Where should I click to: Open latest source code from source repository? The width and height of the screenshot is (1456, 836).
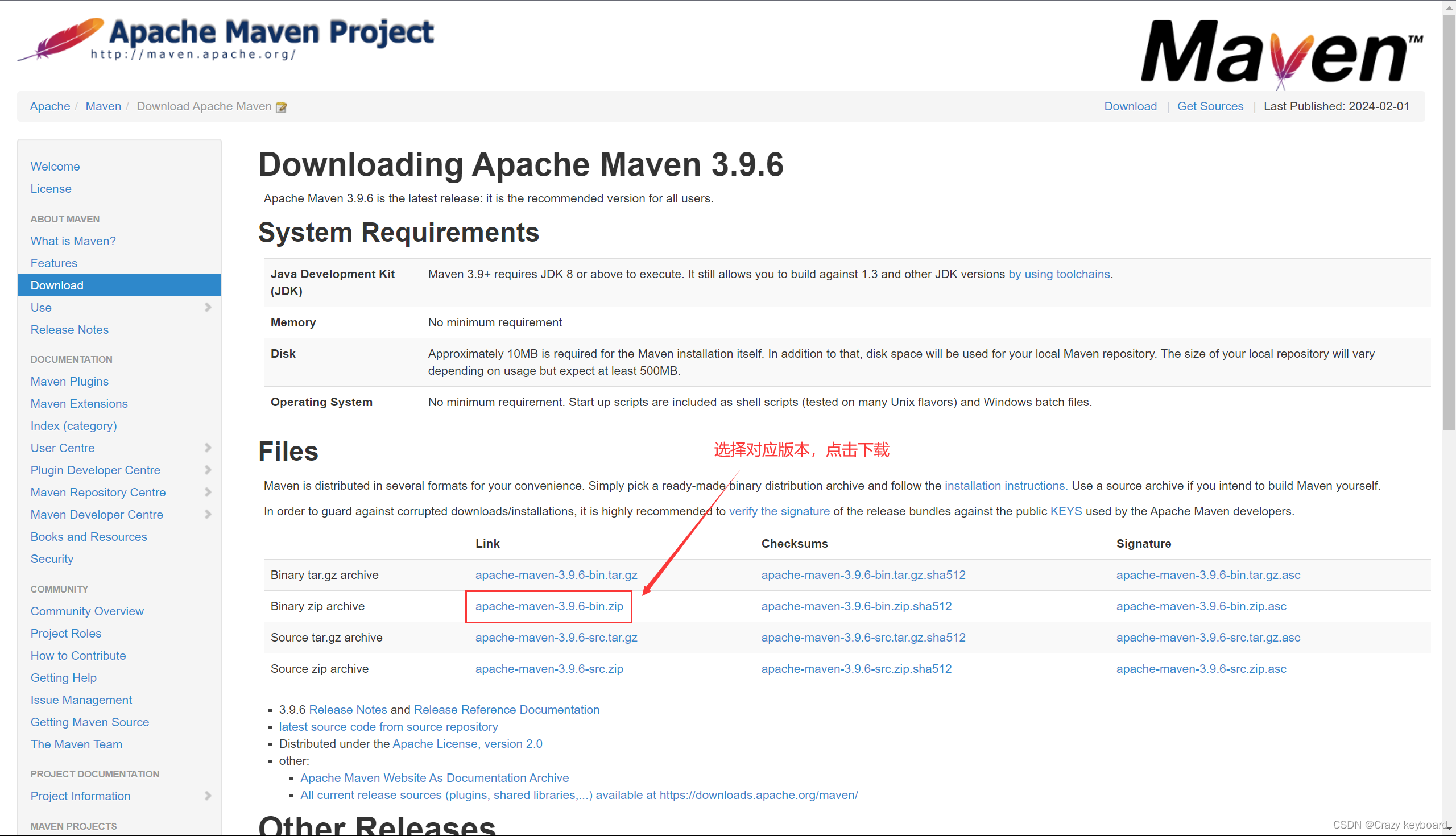[388, 726]
